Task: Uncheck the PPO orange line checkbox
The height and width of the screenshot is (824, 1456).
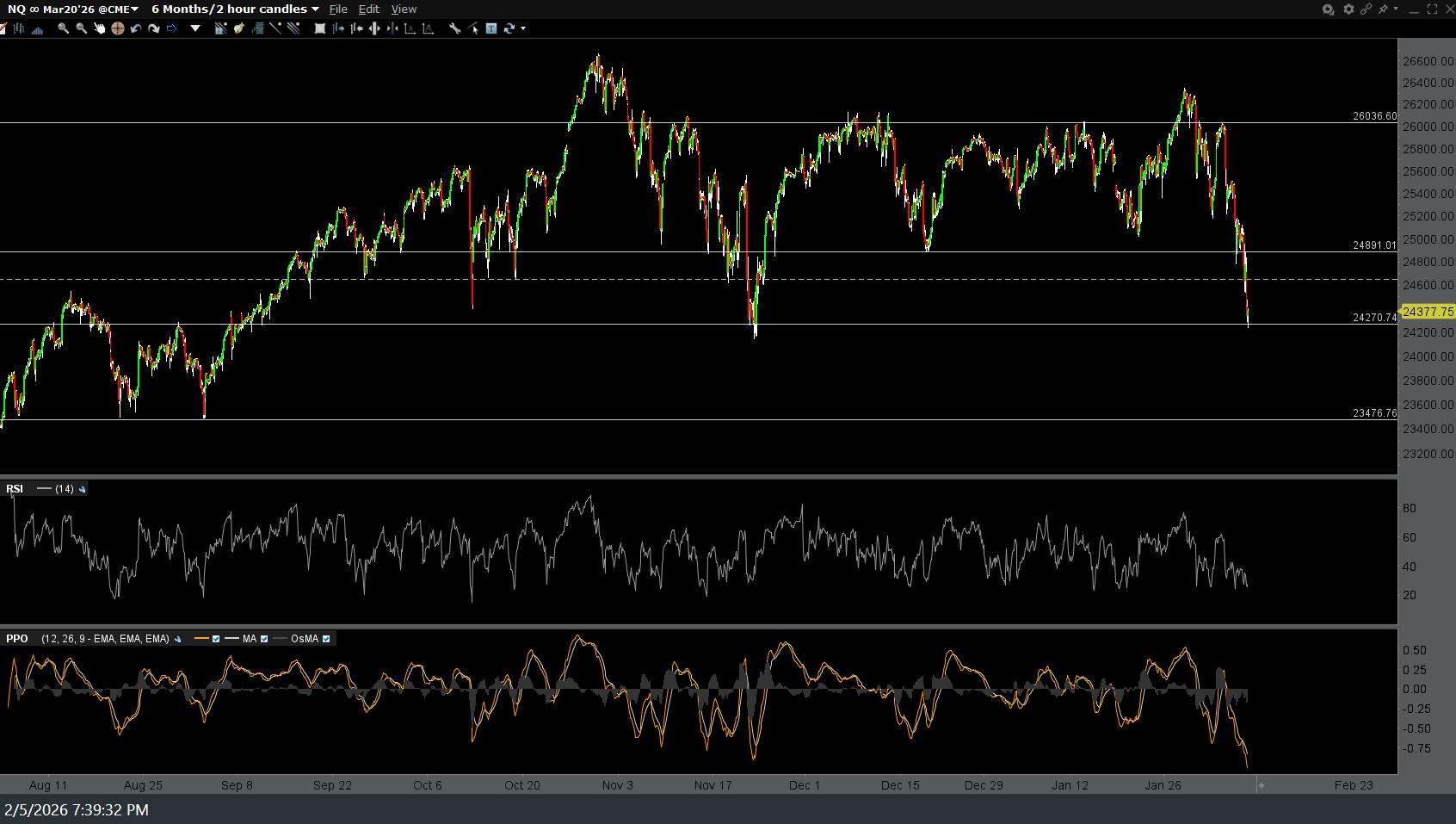Action: pos(216,639)
